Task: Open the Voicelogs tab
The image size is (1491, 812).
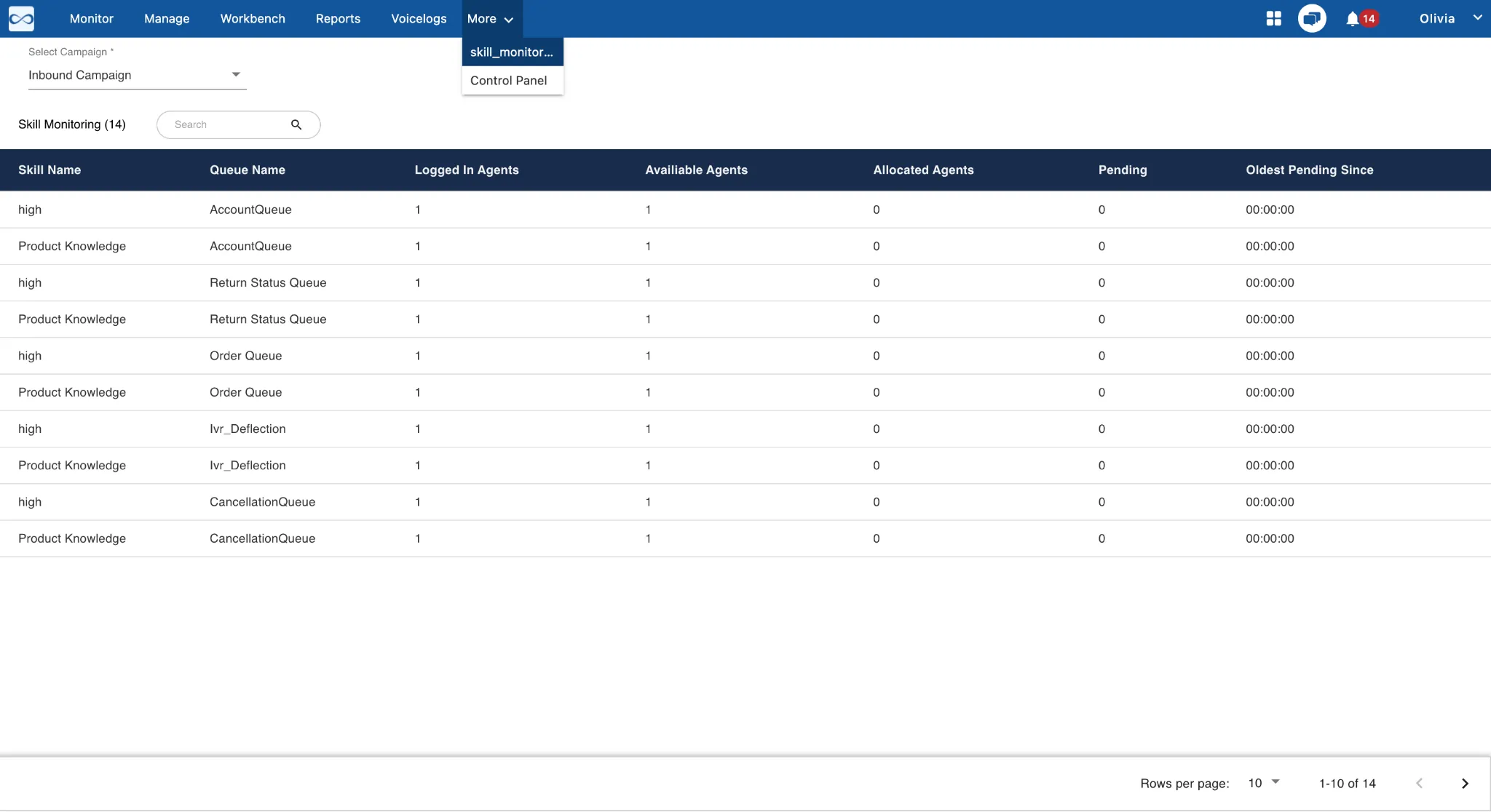Action: (419, 19)
